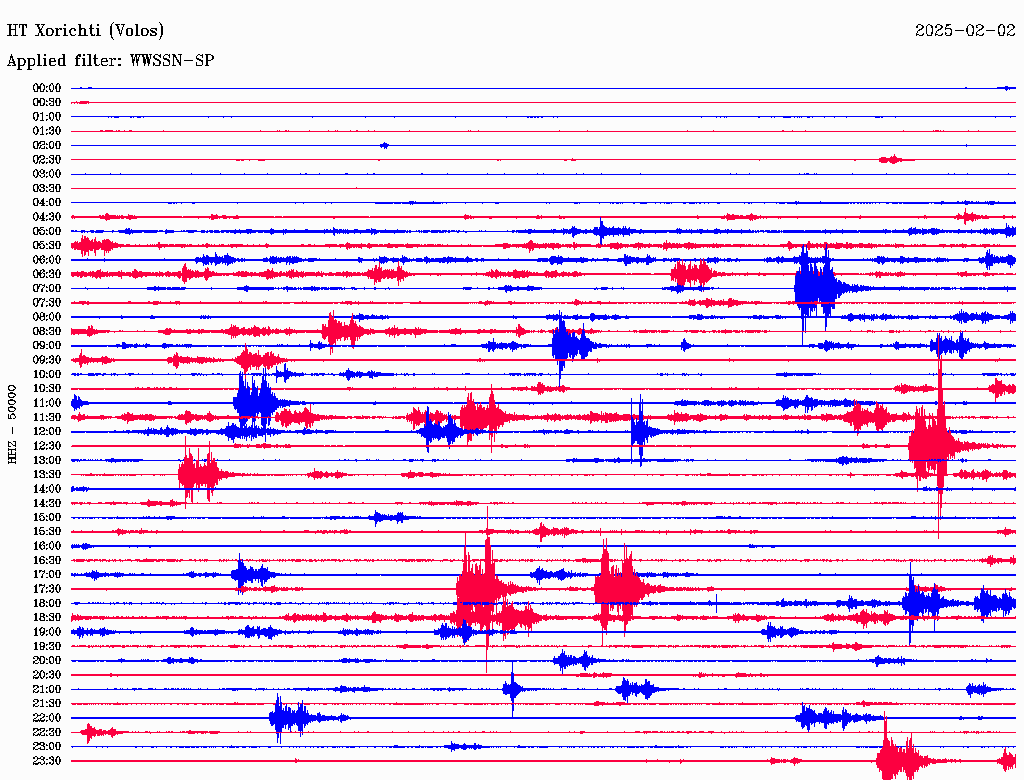Click the 02:00 time label

click(x=47, y=146)
